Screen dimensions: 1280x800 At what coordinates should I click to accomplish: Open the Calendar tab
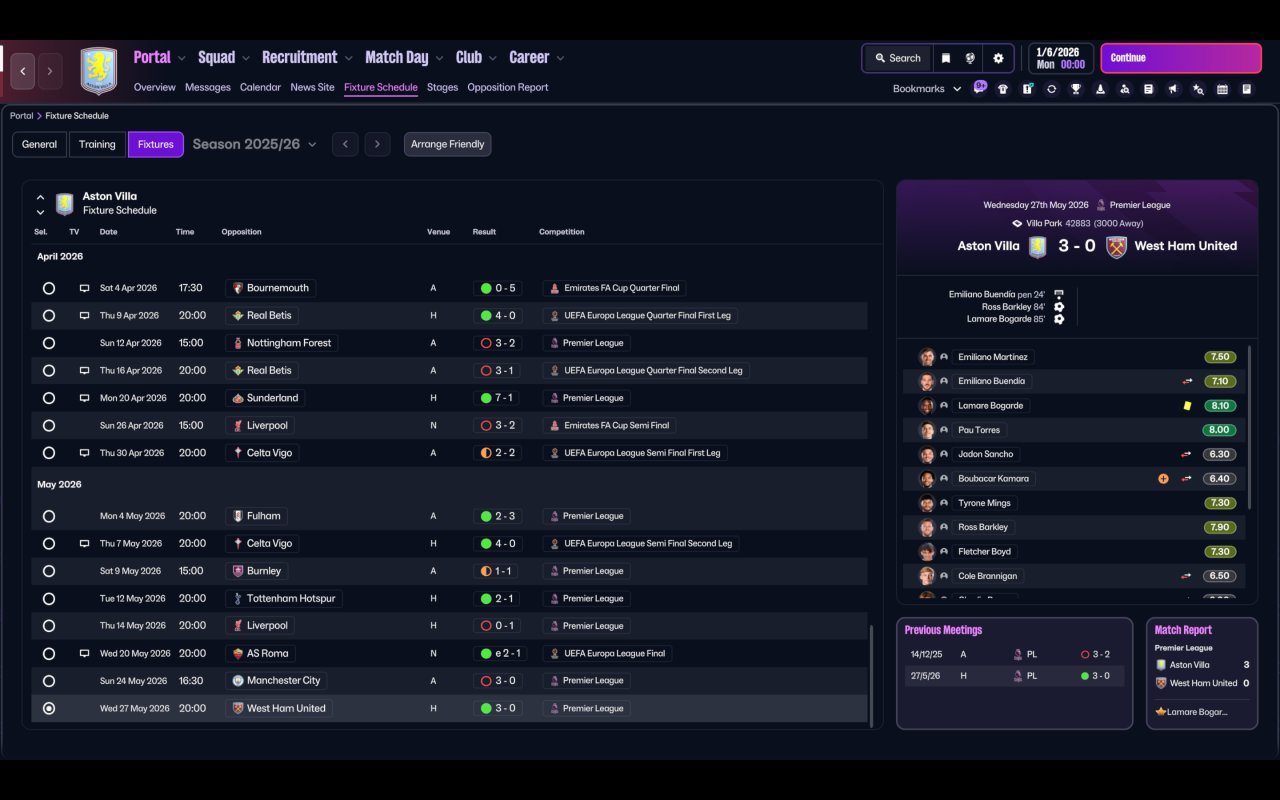tap(260, 87)
